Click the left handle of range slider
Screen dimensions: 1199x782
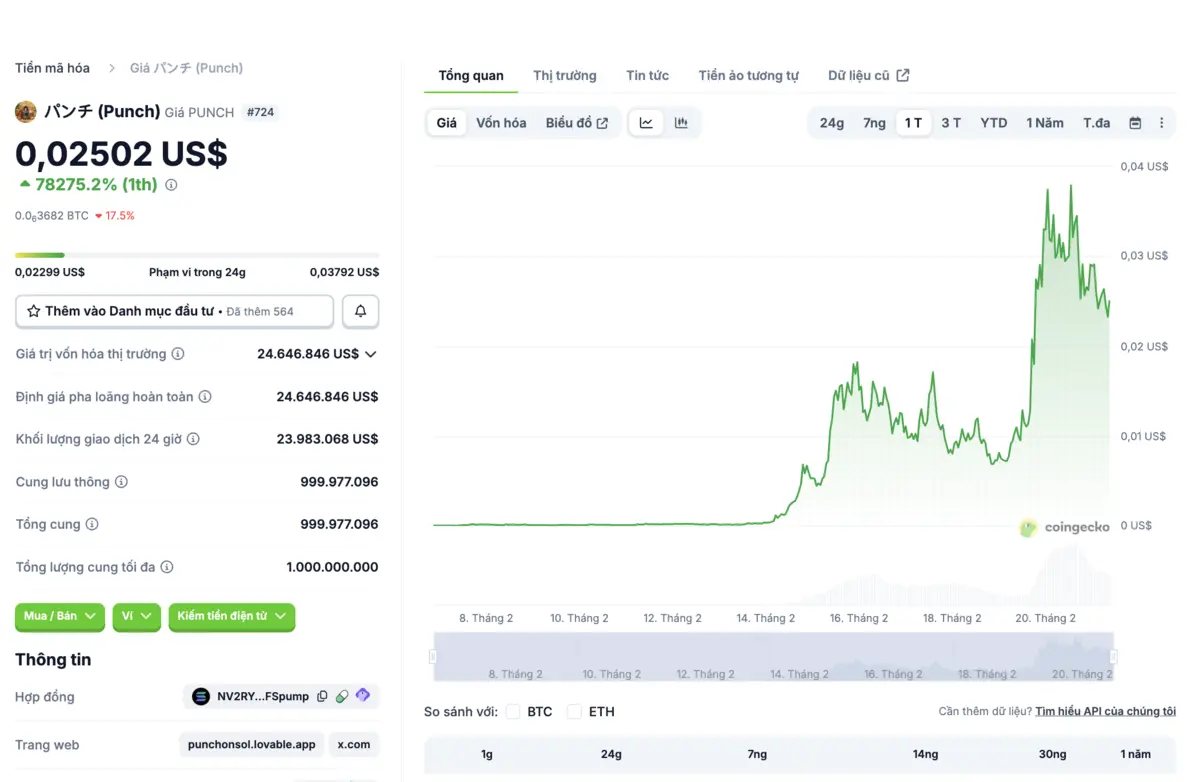(x=433, y=657)
